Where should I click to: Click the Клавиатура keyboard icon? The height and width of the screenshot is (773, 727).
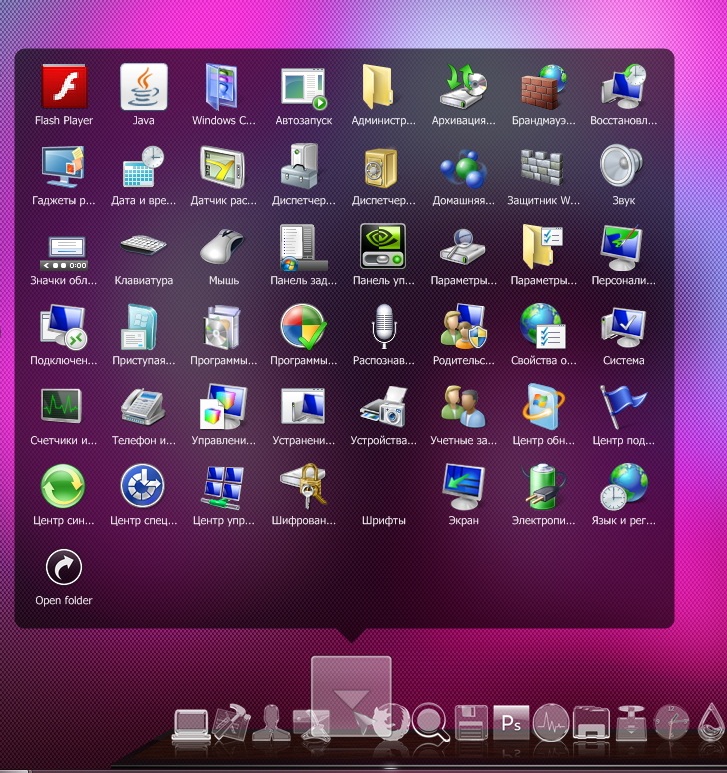[143, 248]
